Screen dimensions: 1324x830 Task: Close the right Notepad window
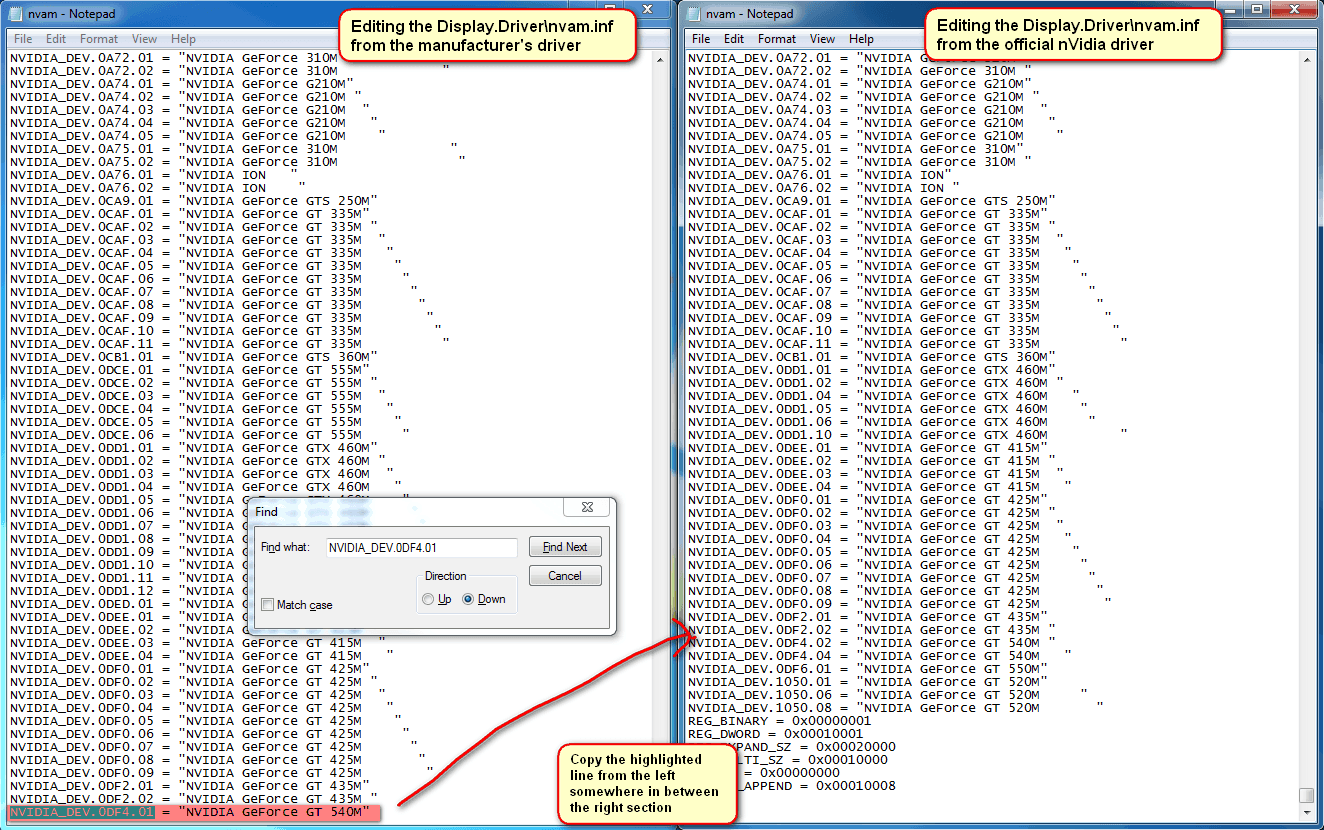click(1294, 10)
